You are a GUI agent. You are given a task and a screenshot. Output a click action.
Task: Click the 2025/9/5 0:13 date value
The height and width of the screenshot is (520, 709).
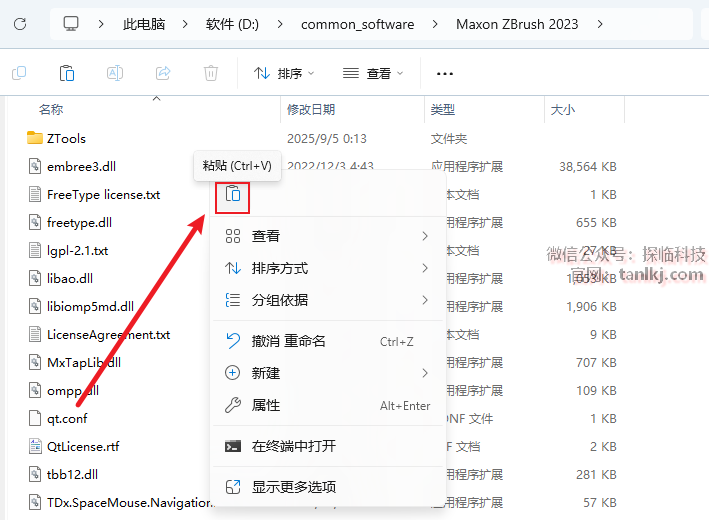[x=327, y=138]
